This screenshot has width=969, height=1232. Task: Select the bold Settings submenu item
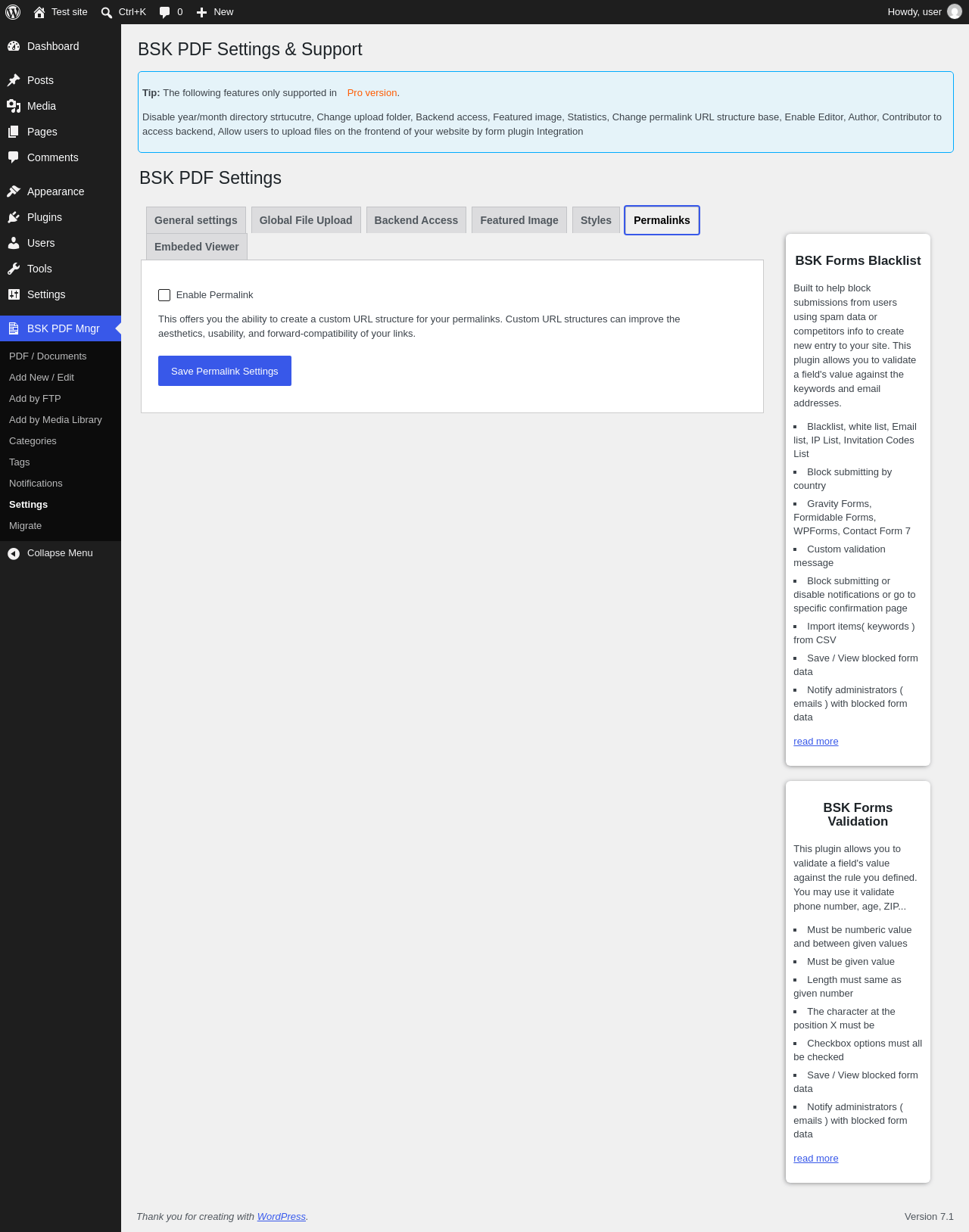pyautogui.click(x=29, y=505)
